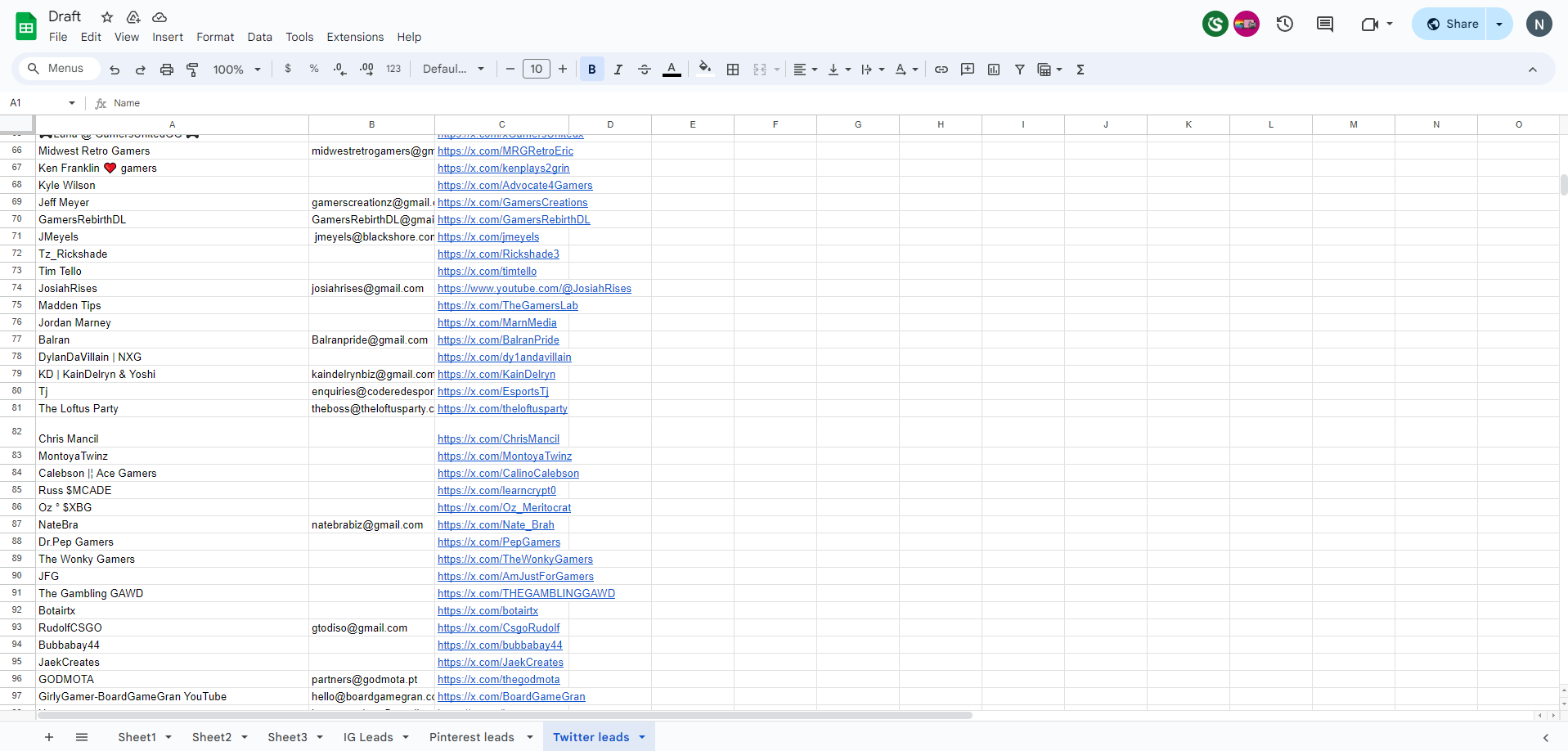Viewport: 1568px width, 751px height.
Task: Click the font size field
Action: [537, 70]
